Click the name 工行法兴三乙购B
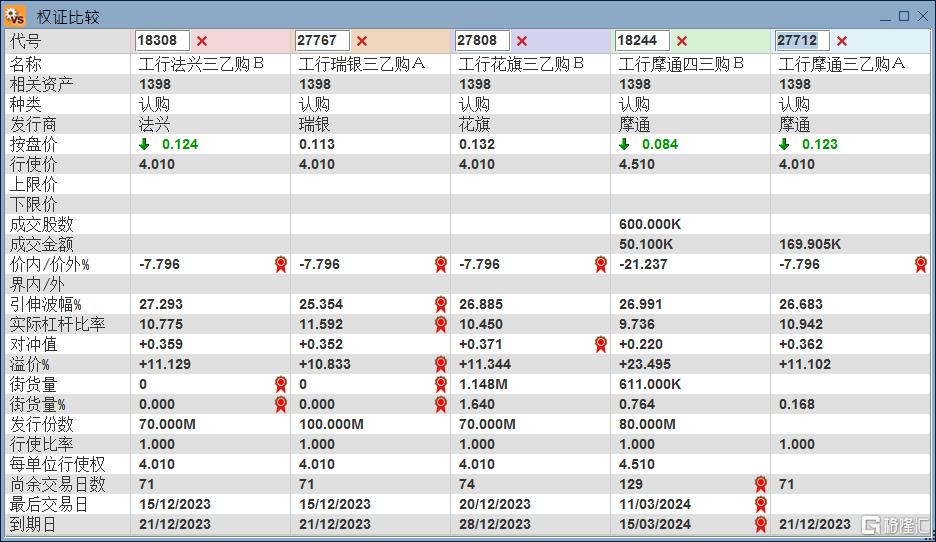 tap(201, 64)
